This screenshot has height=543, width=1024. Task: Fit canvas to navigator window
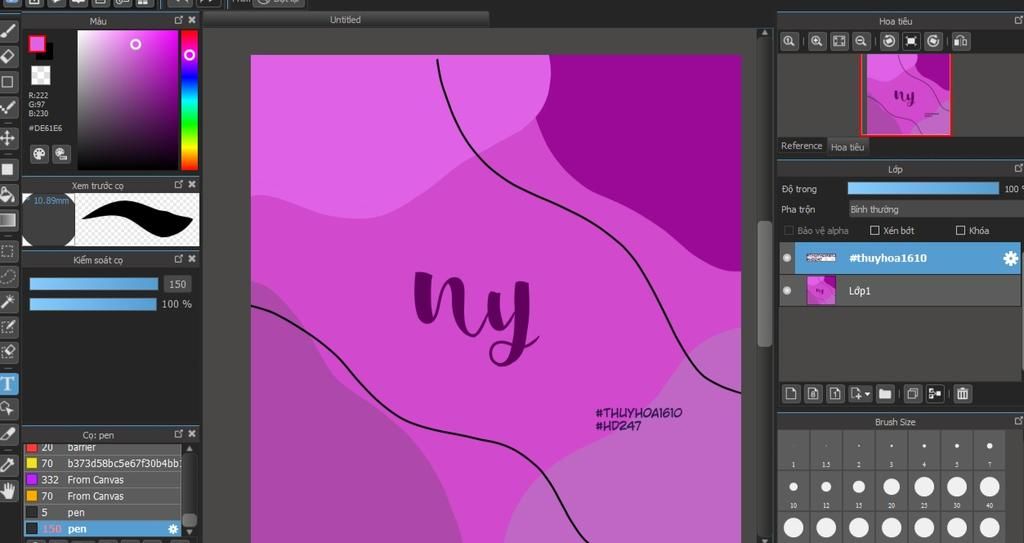839,41
